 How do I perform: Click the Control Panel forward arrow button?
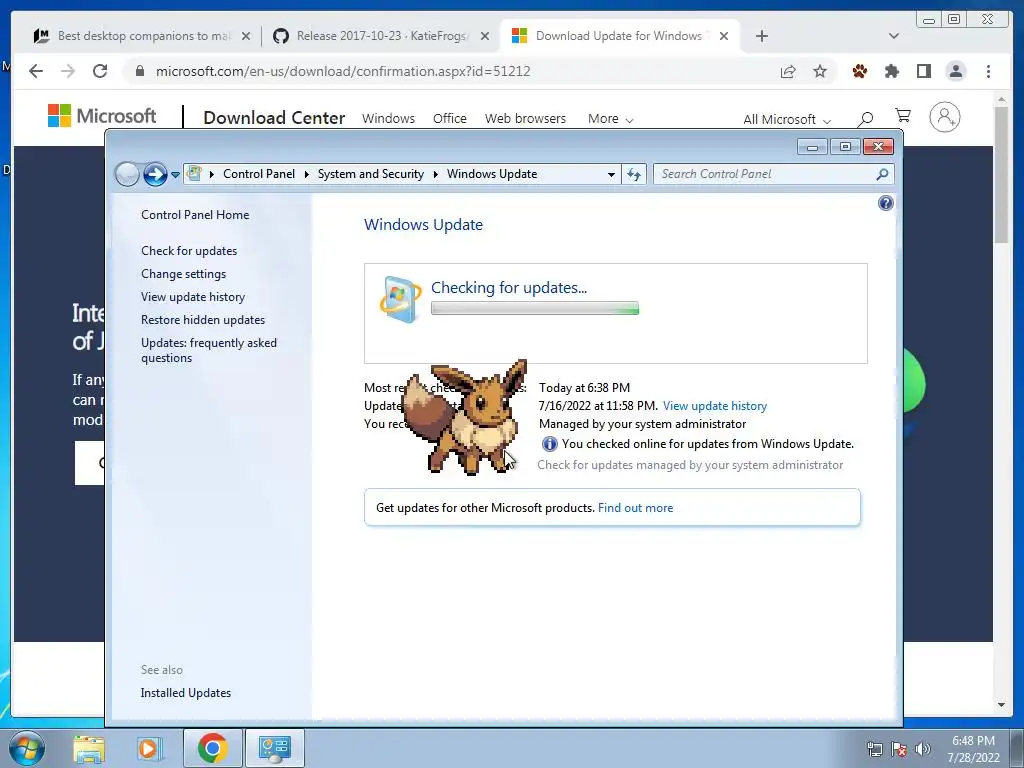155,174
